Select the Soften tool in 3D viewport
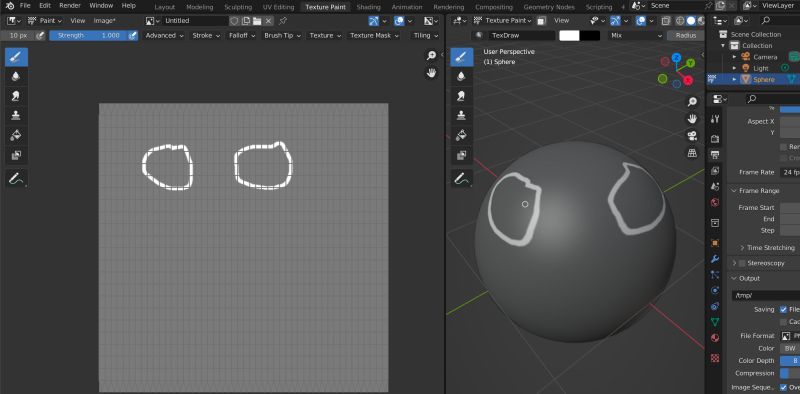Screen dimensions: 800x394 click(461, 77)
